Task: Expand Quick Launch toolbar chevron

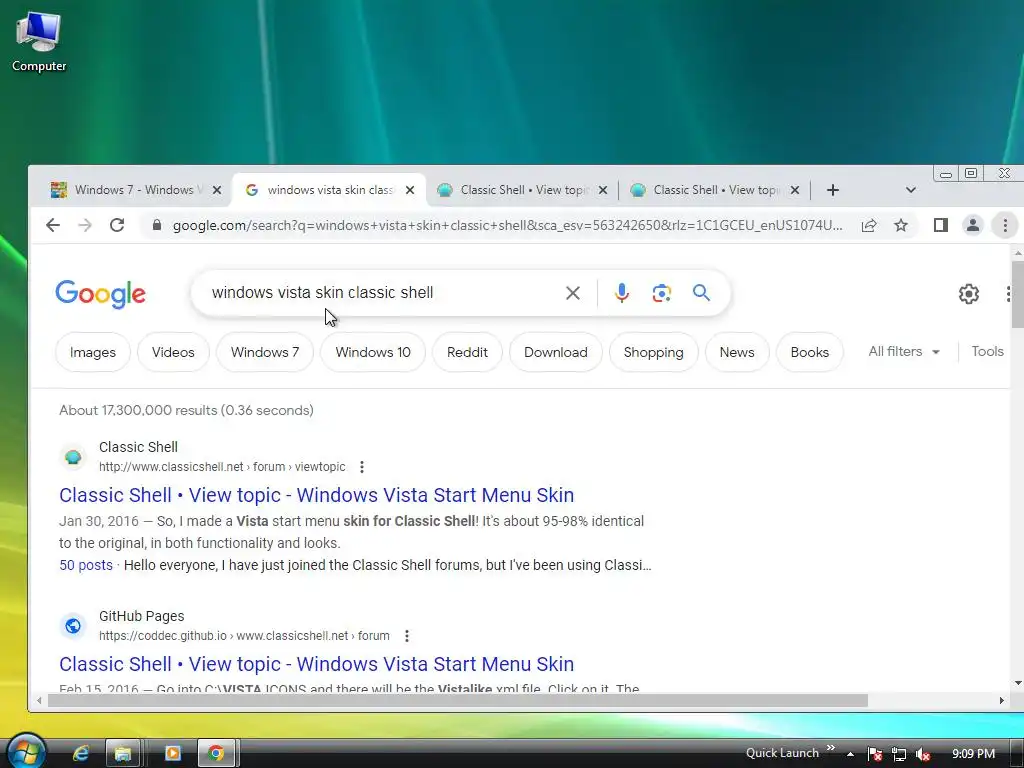Action: coord(831,748)
